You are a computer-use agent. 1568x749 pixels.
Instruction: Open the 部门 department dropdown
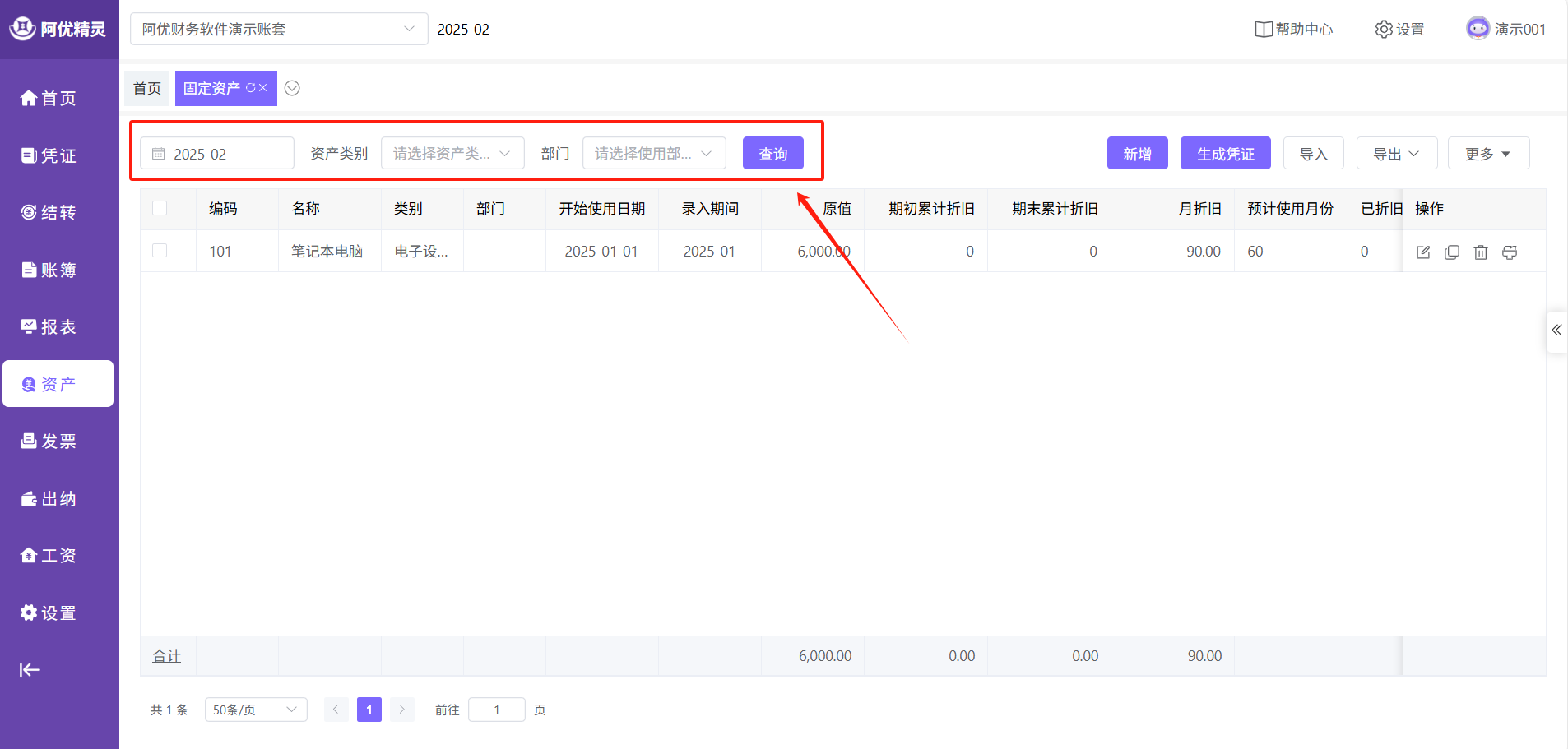point(653,154)
